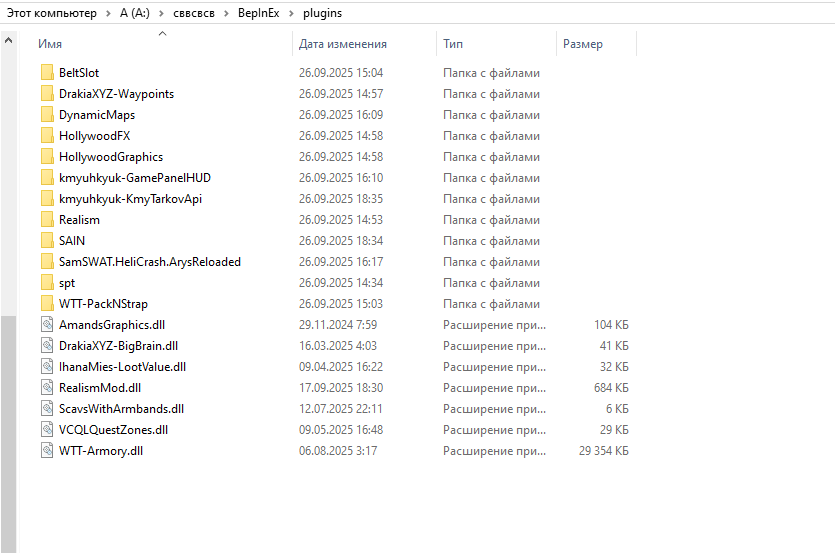The height and width of the screenshot is (553, 835).
Task: Select IhanaMies-LootValue.dll file name
Action: point(122,367)
